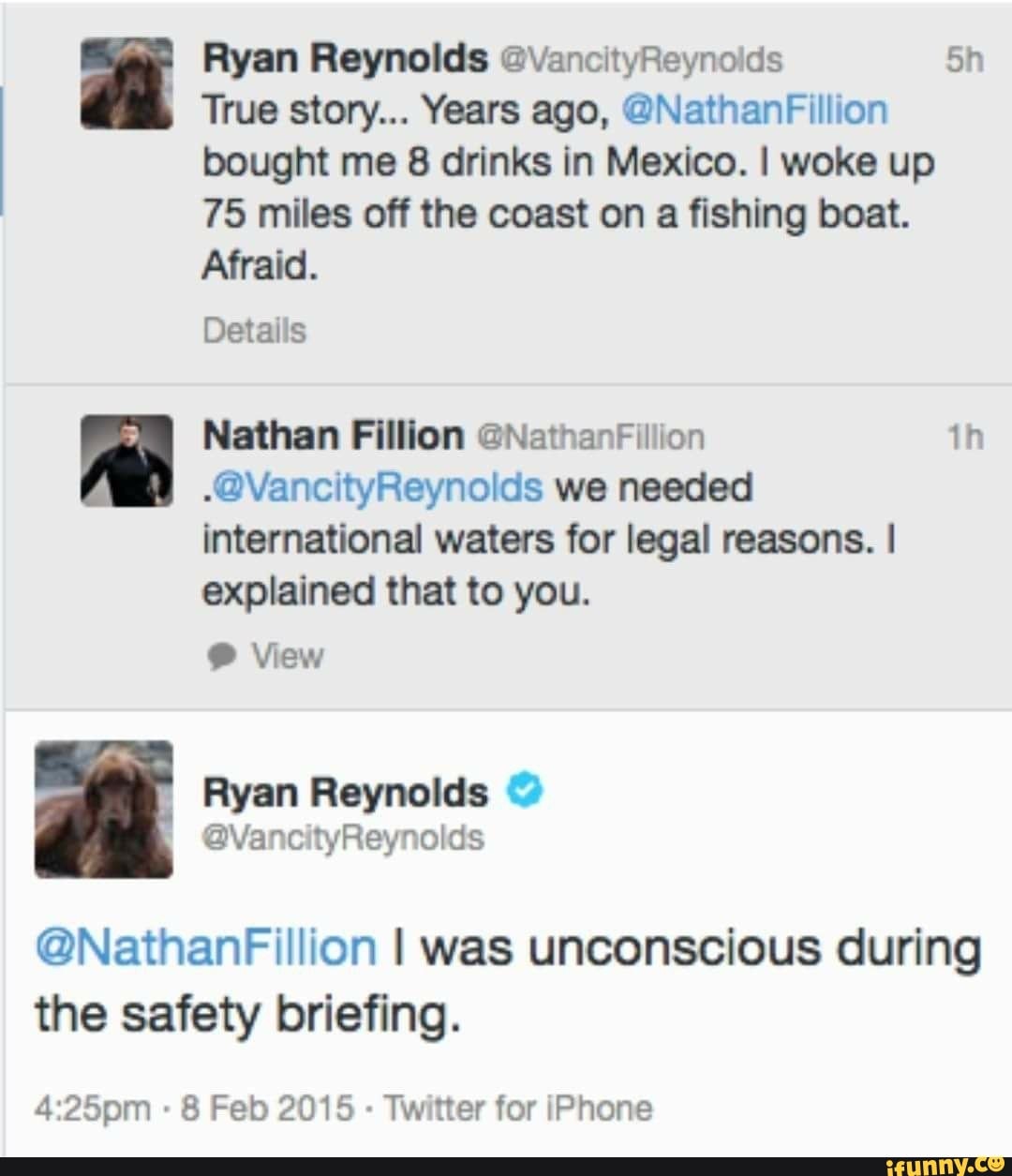Click the @NathanFillion mention in the Mexico tweet
Screen dimensions: 1012x1176
[754, 111]
